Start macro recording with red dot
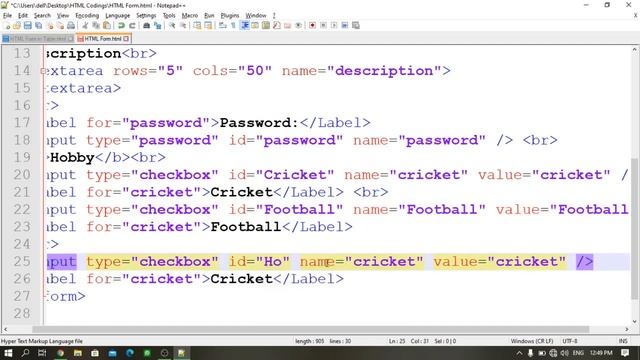640x360 pixels. [x=312, y=25]
